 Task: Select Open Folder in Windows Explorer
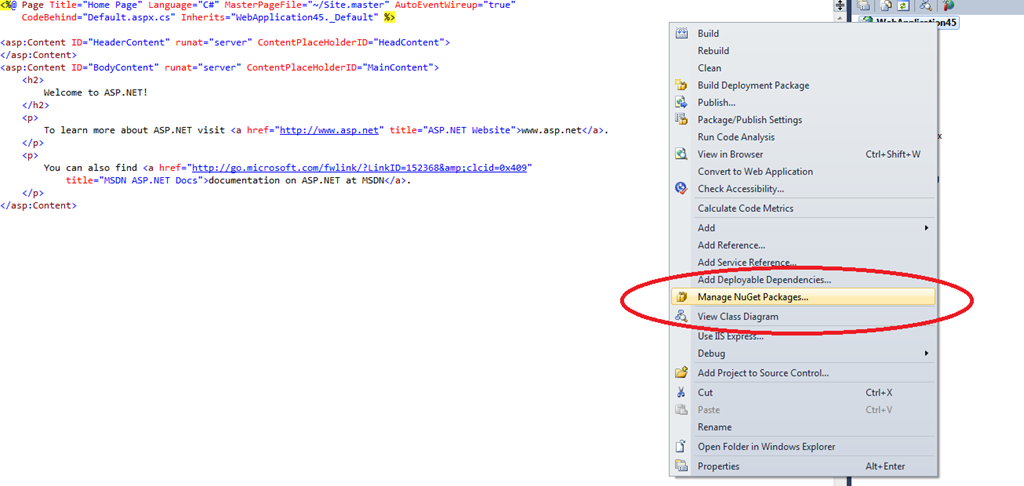tap(766, 446)
